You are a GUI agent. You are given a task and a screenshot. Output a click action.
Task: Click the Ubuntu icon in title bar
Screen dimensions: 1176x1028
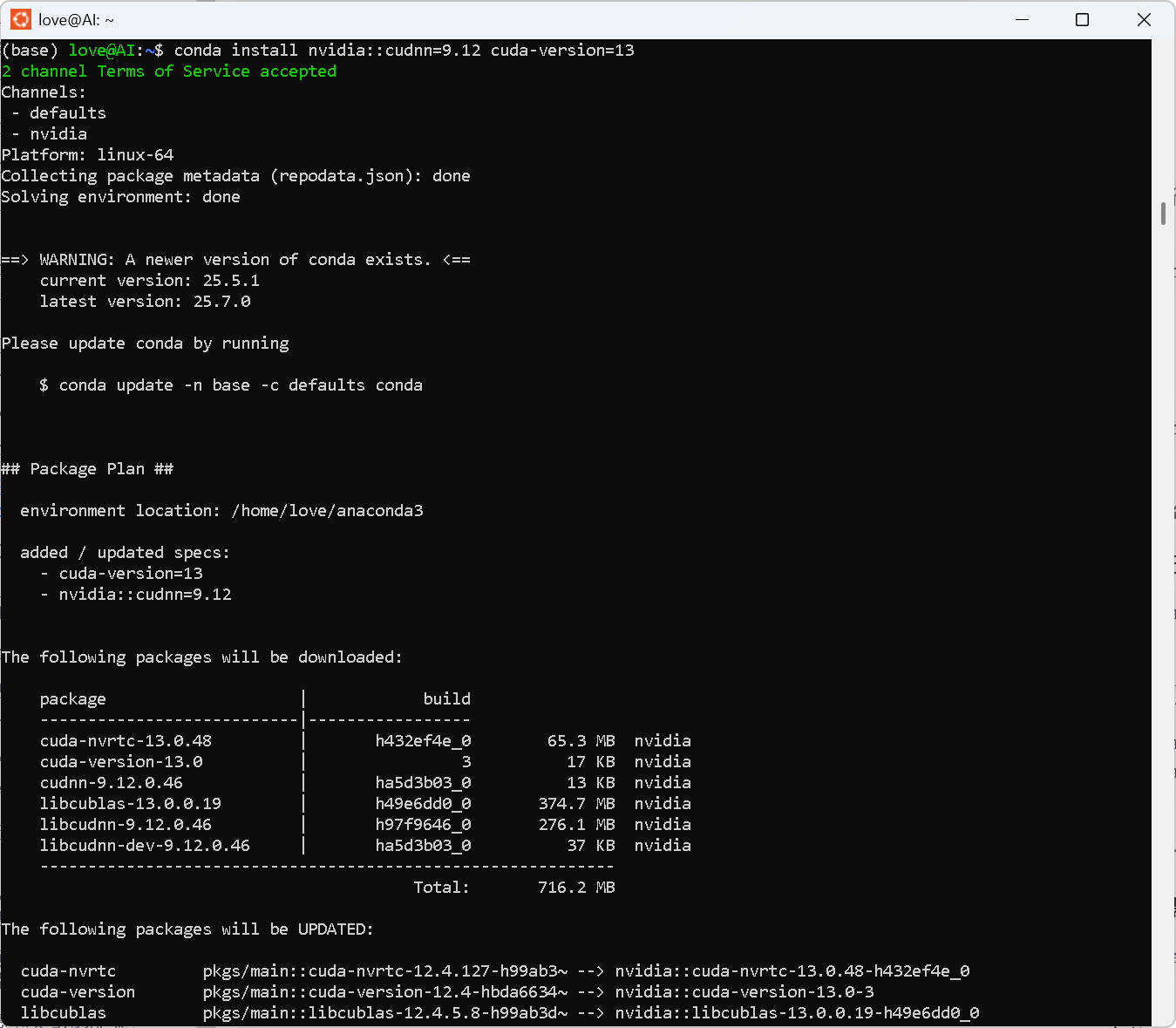pos(21,19)
